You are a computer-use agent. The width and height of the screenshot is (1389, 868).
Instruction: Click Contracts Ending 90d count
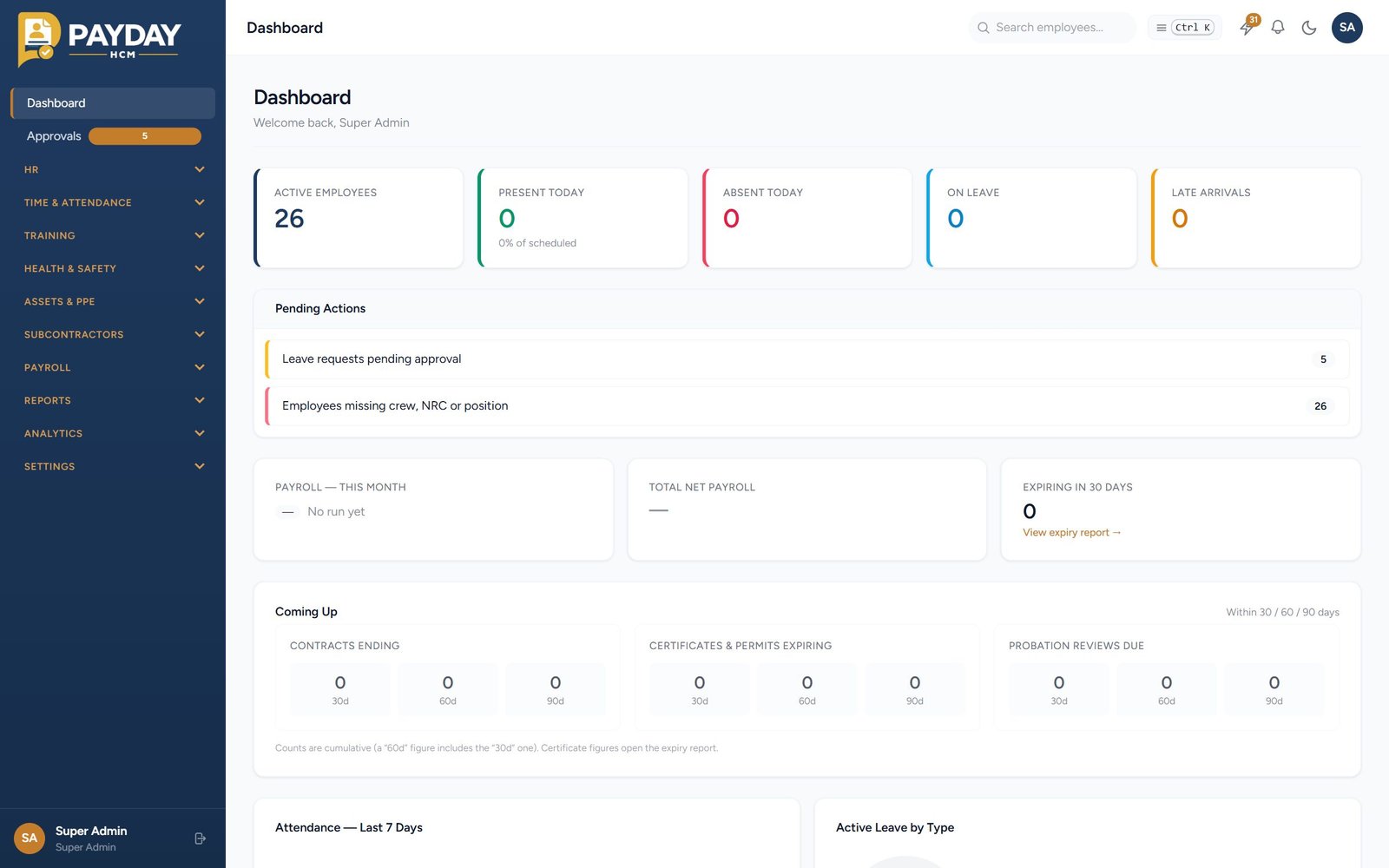point(556,689)
